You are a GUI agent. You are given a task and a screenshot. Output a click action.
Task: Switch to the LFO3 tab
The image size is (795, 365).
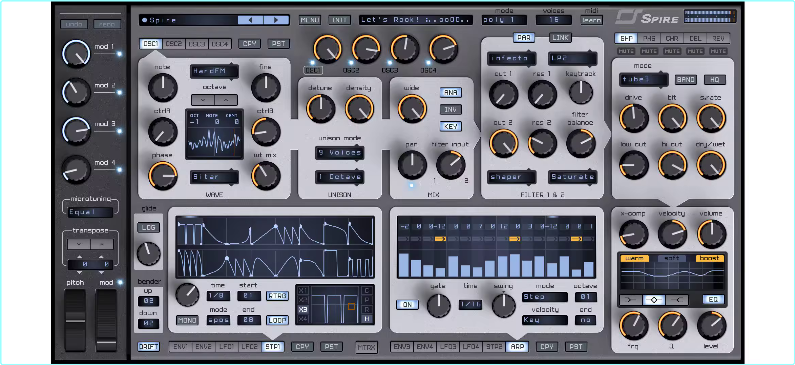click(x=448, y=347)
